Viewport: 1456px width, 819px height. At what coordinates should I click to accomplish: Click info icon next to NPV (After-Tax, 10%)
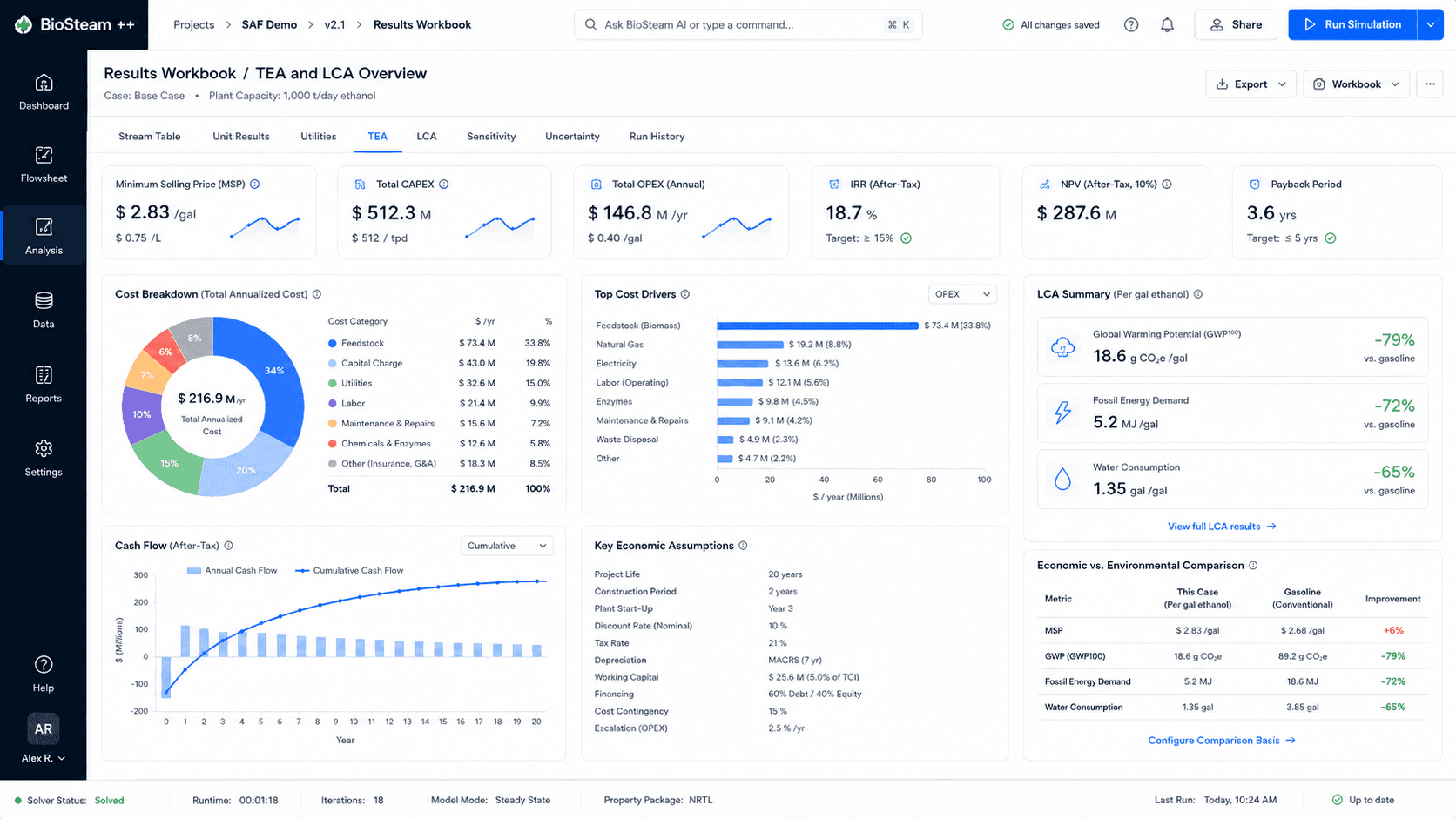pyautogui.click(x=1167, y=185)
